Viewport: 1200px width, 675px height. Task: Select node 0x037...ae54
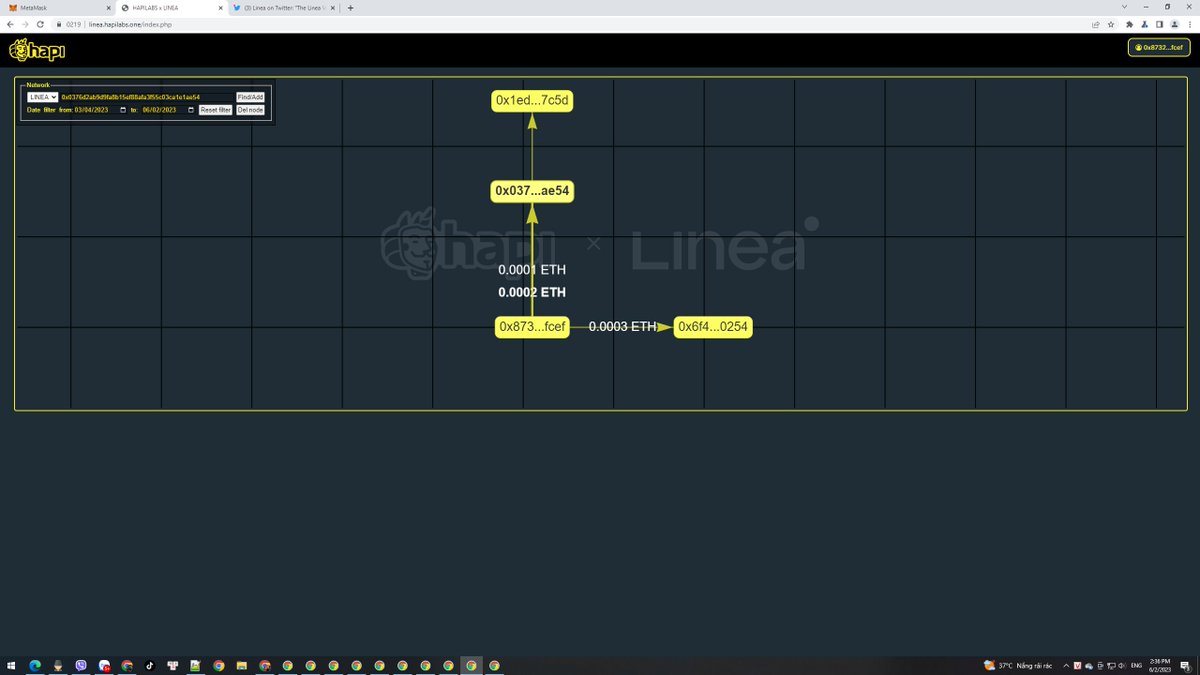click(x=532, y=191)
